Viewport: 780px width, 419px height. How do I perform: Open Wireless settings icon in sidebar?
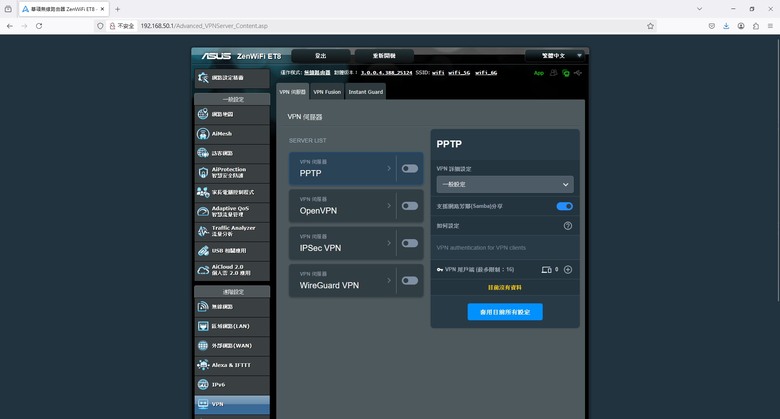(x=203, y=307)
